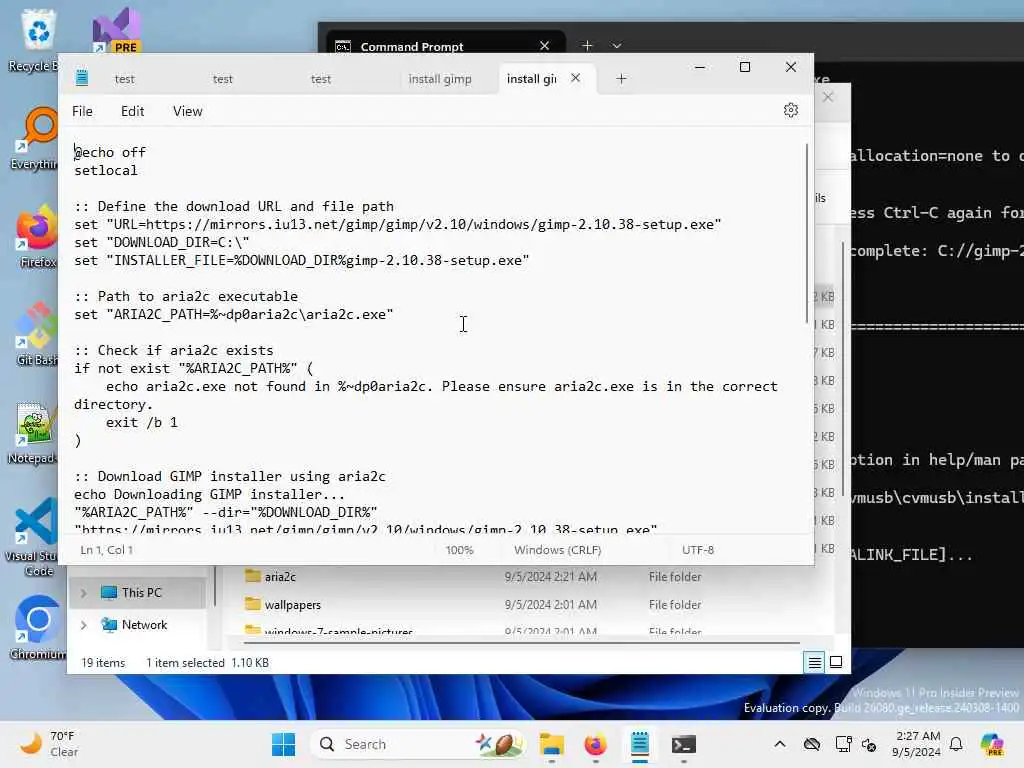Open Notepad from taskbar
Screen dimensions: 1024x768
(639, 744)
